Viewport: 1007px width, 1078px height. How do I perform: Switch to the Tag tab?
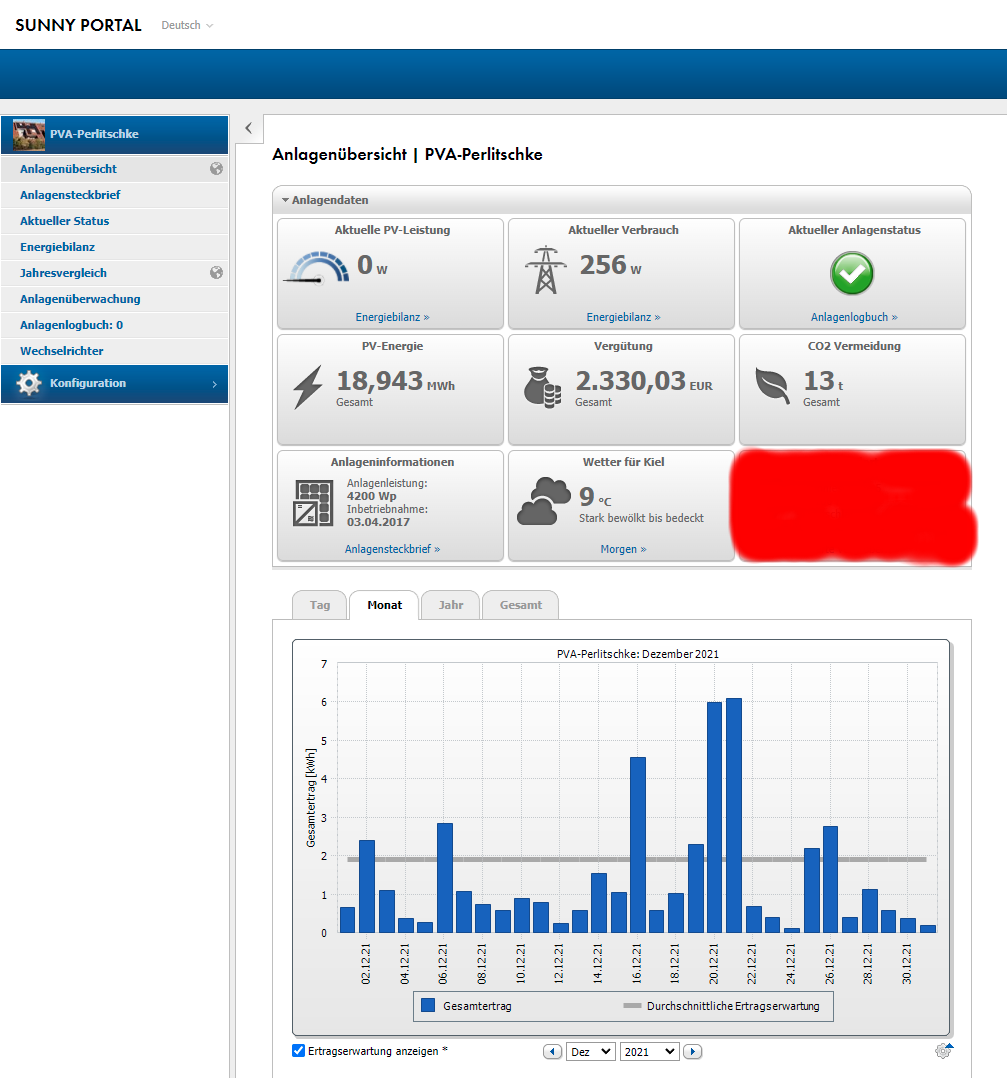point(320,605)
